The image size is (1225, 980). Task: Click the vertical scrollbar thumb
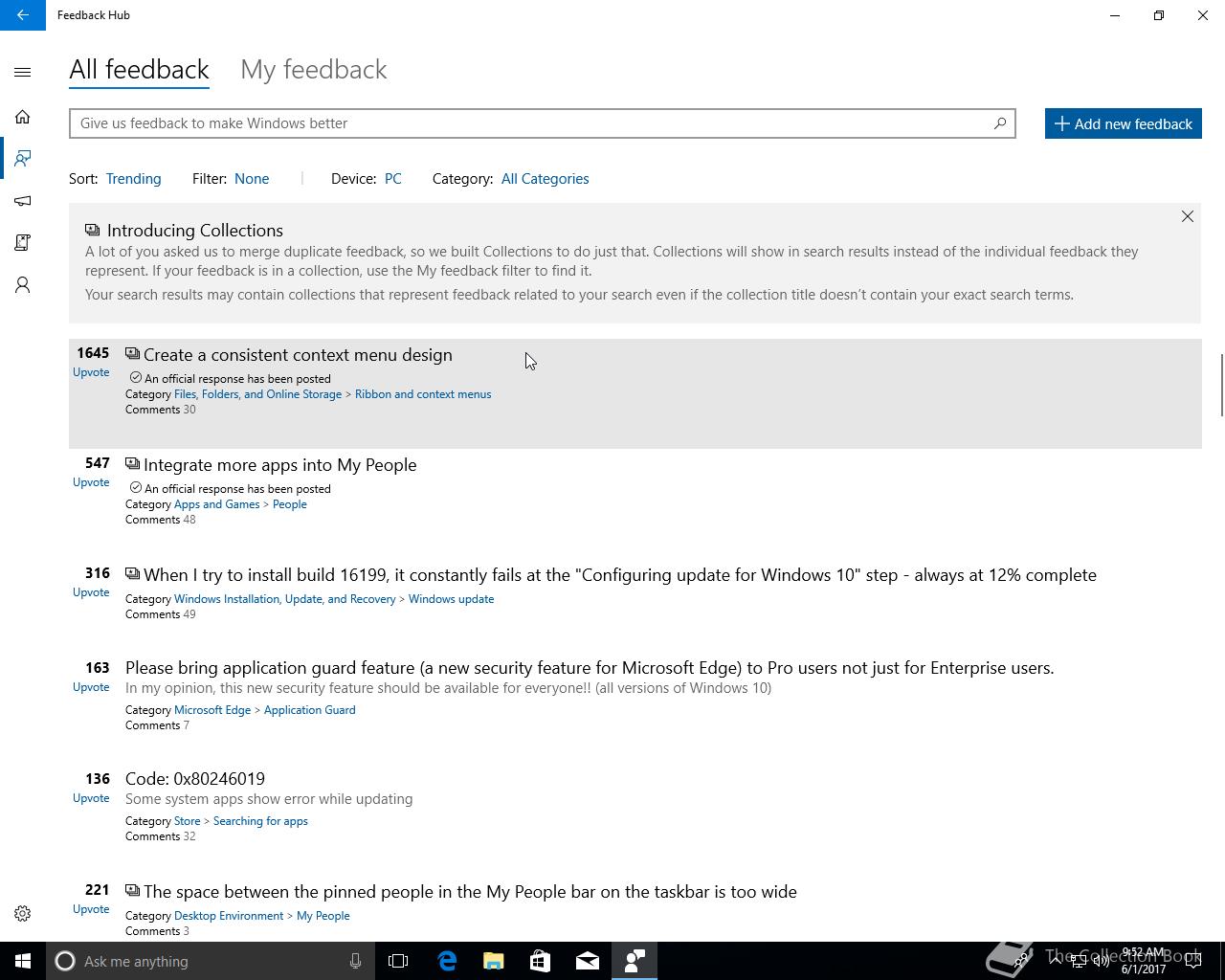1220,385
